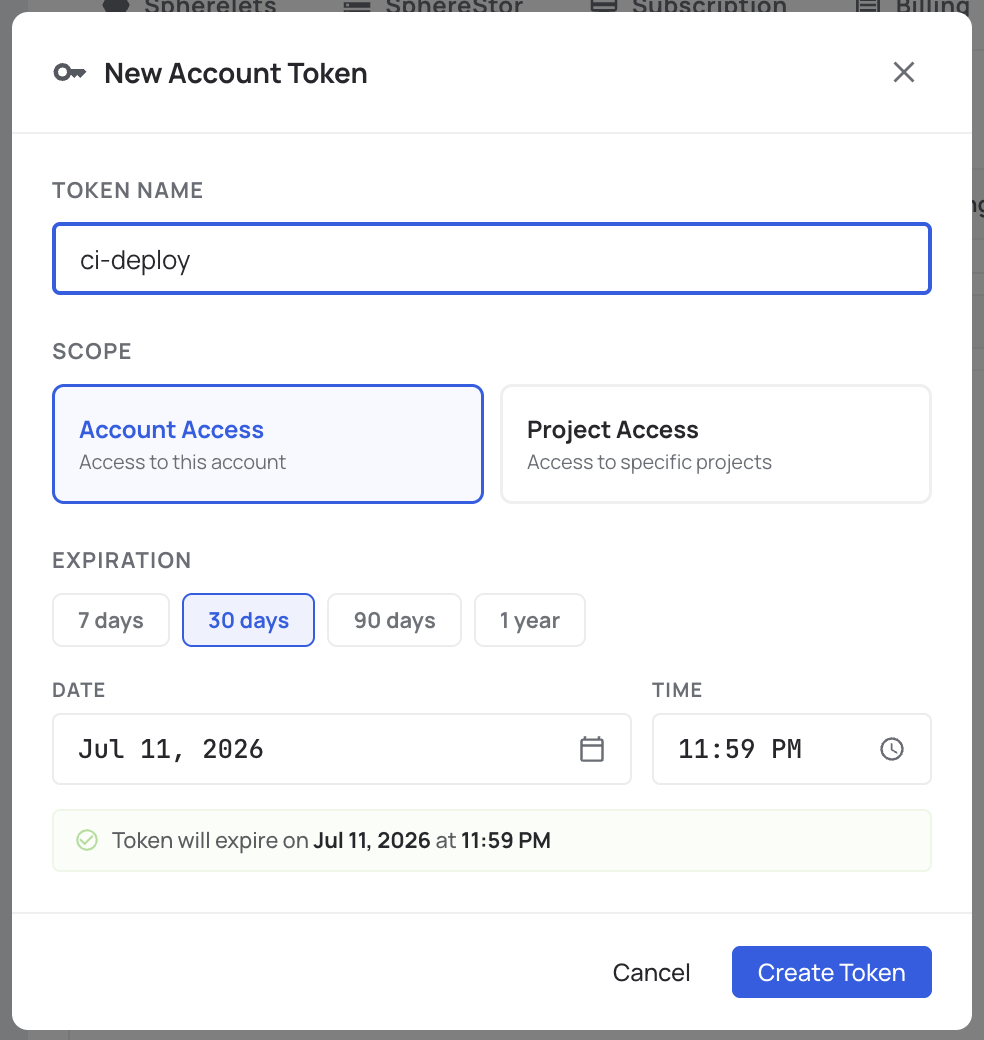Open the calendar picker icon in Date field

pos(591,749)
